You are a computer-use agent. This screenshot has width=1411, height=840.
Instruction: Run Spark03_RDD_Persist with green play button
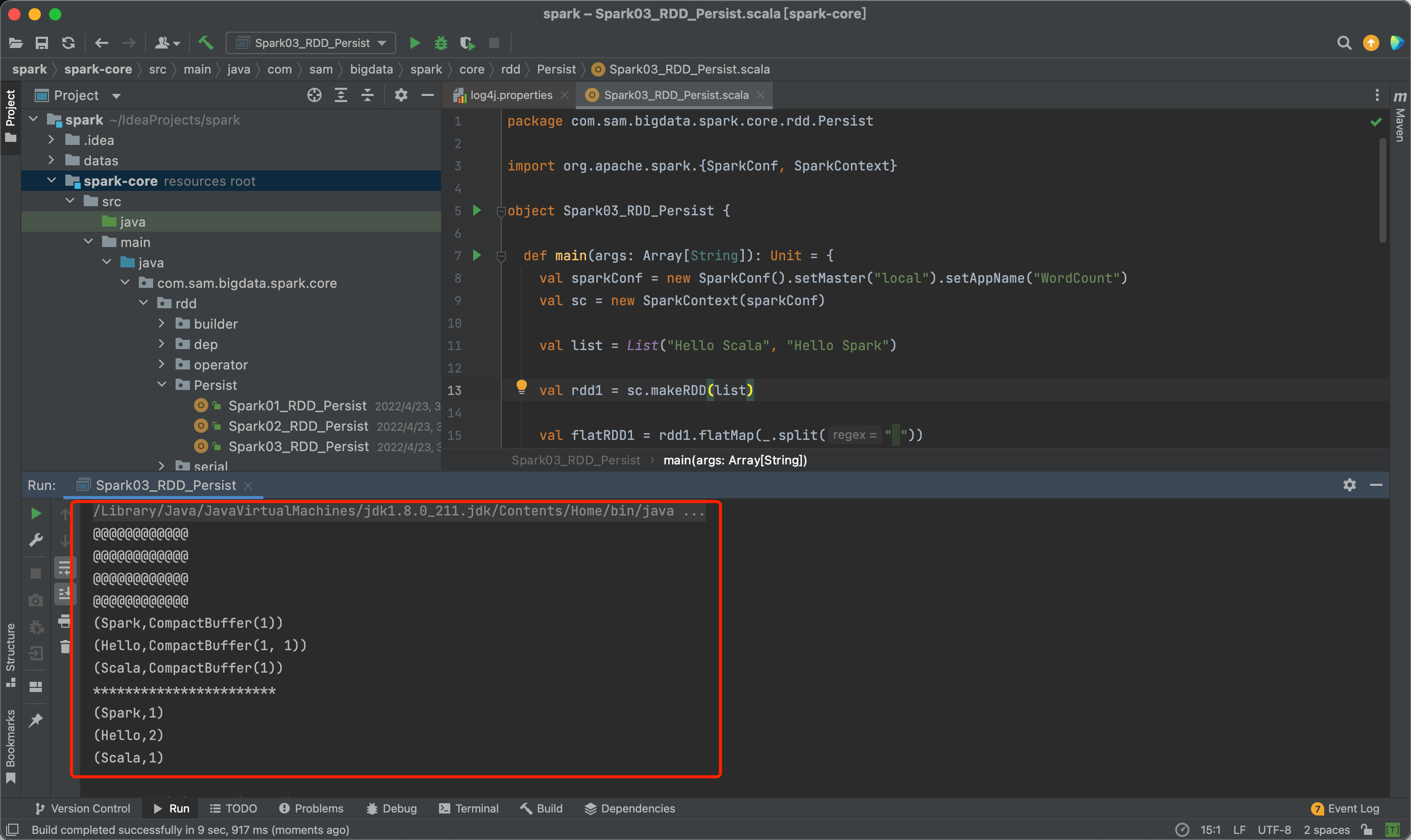click(415, 43)
